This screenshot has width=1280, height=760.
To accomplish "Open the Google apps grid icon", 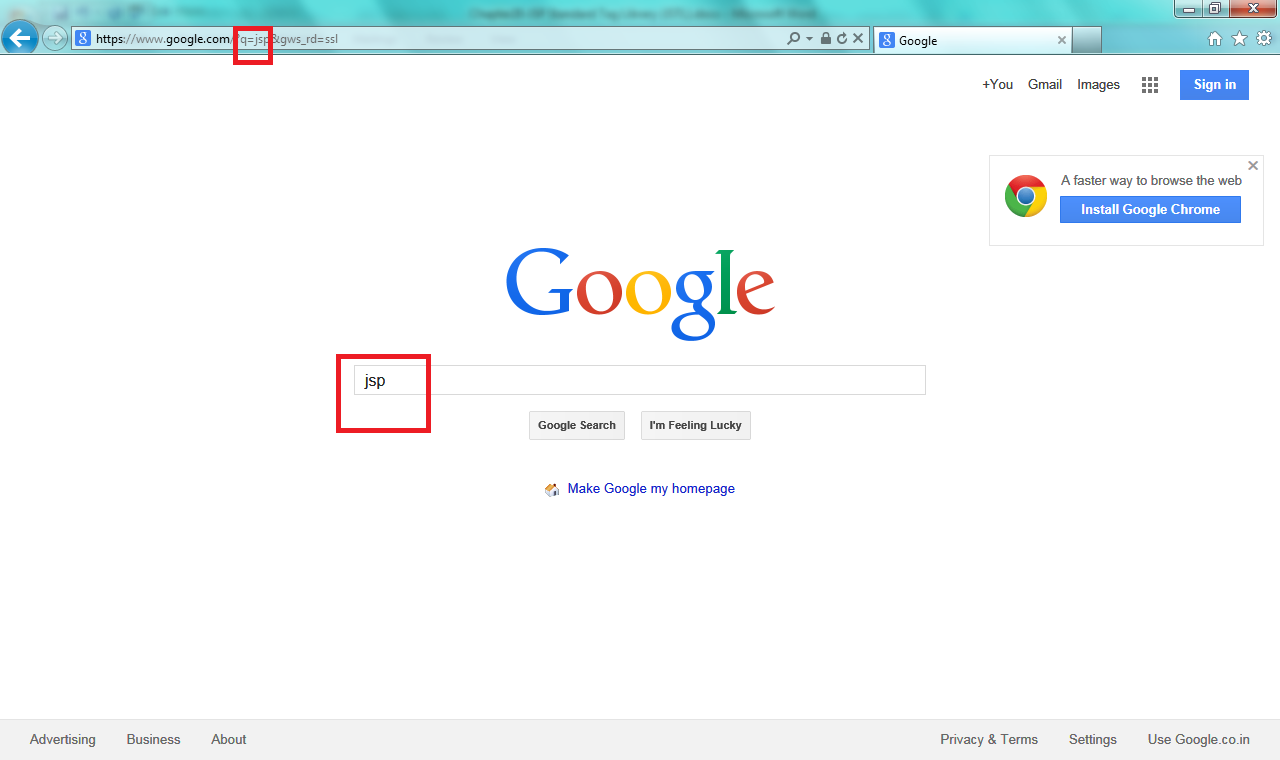I will [1150, 85].
